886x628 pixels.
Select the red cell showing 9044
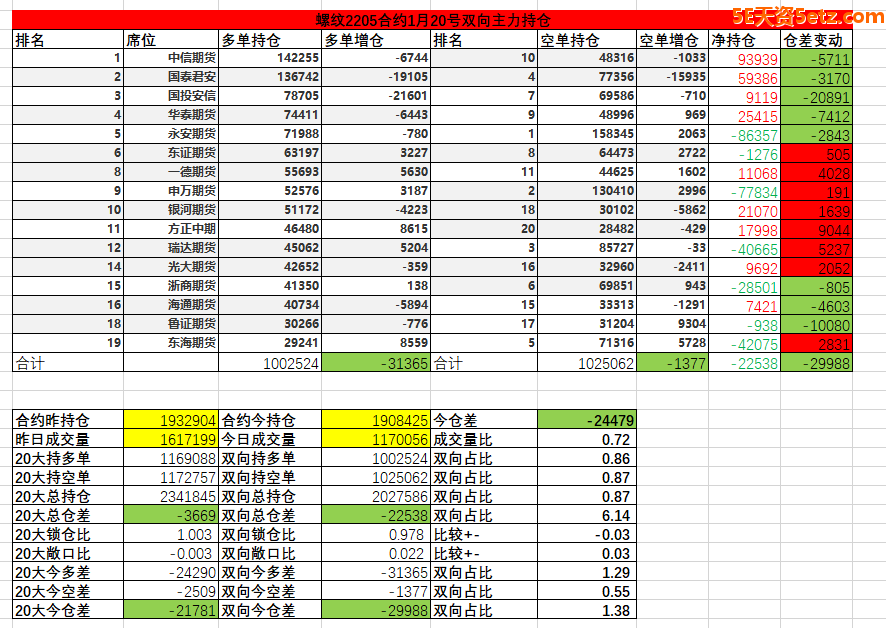[x=817, y=230]
